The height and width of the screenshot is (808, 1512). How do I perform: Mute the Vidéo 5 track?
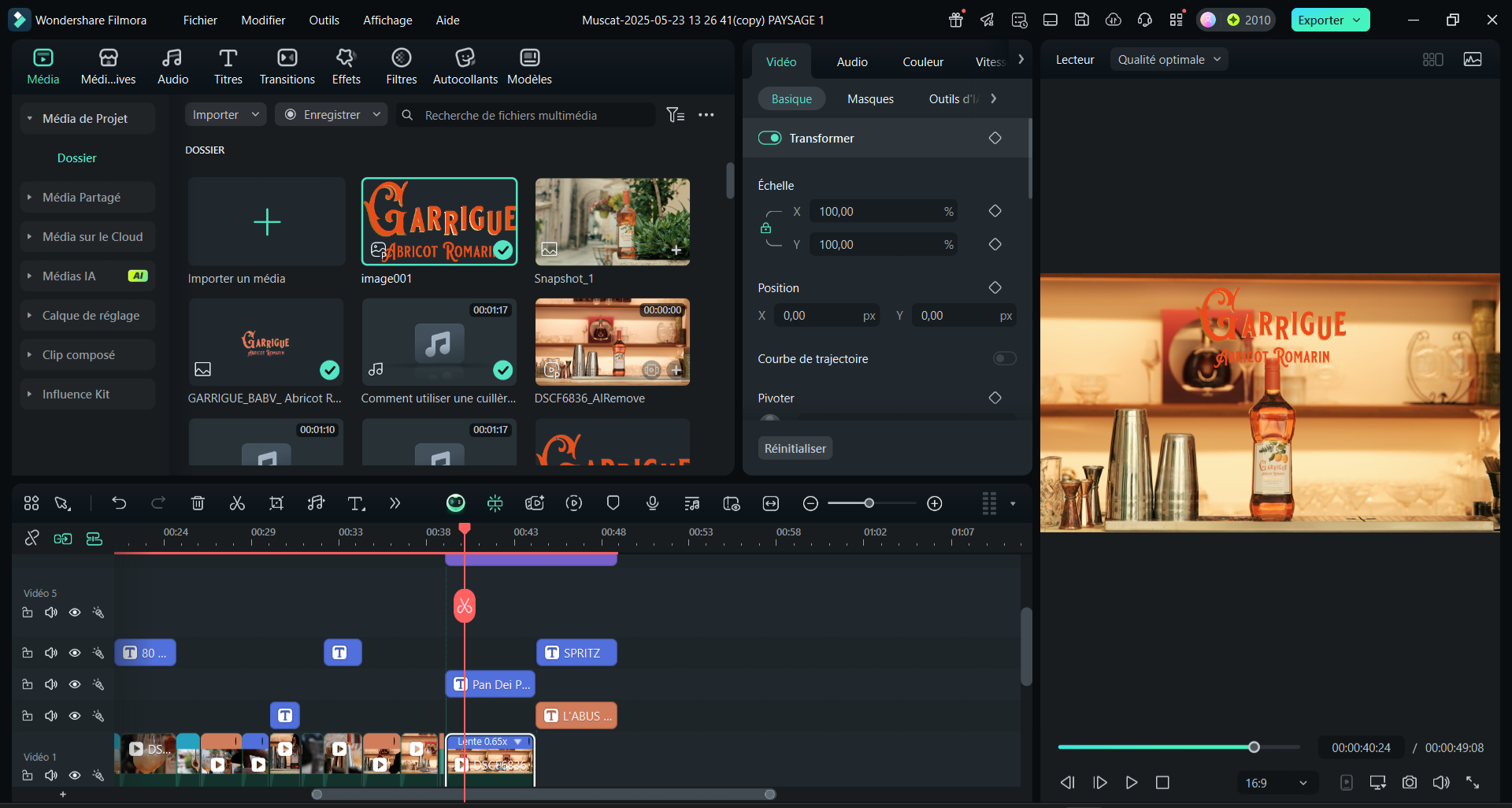point(51,612)
